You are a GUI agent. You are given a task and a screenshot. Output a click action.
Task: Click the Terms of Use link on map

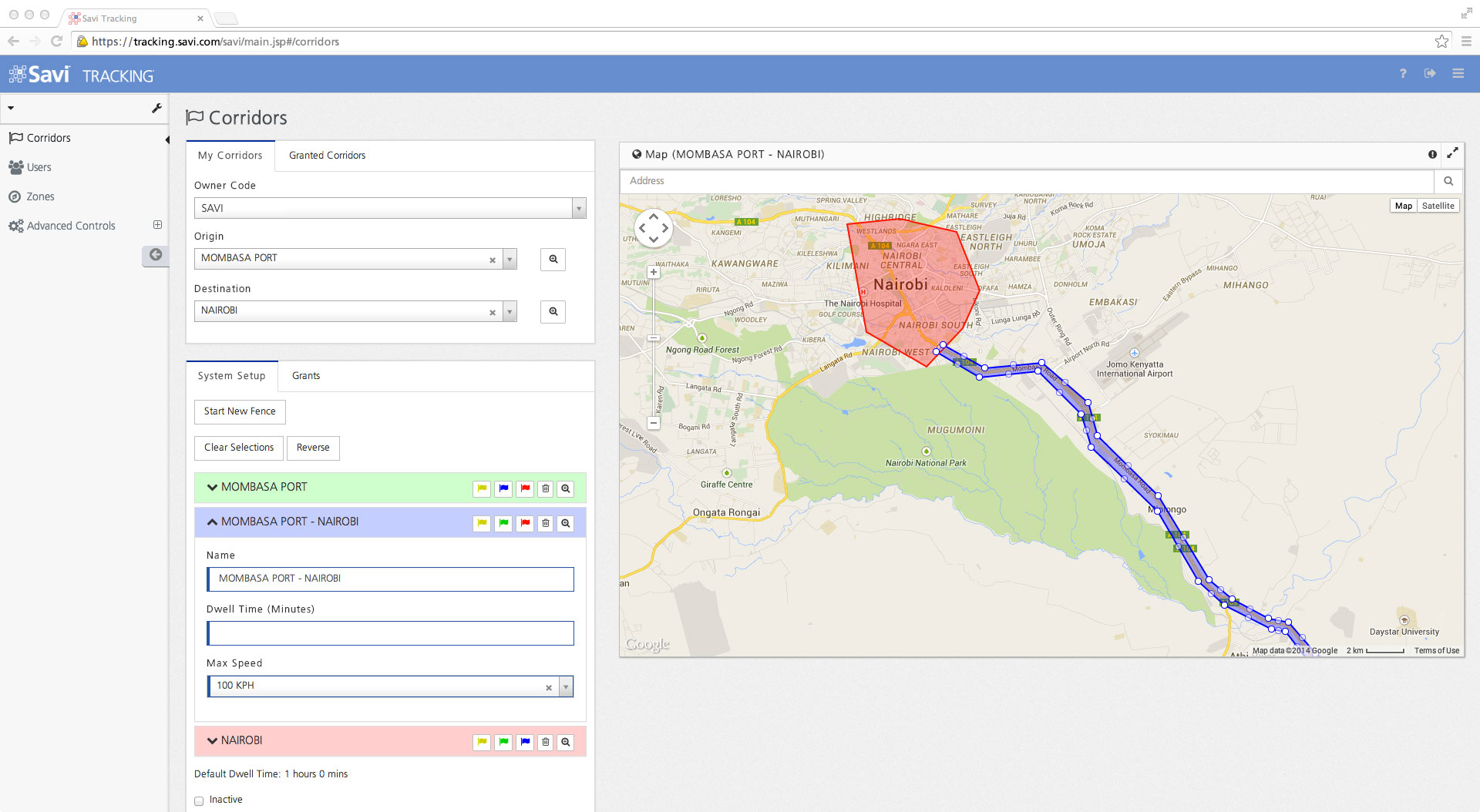(1436, 651)
